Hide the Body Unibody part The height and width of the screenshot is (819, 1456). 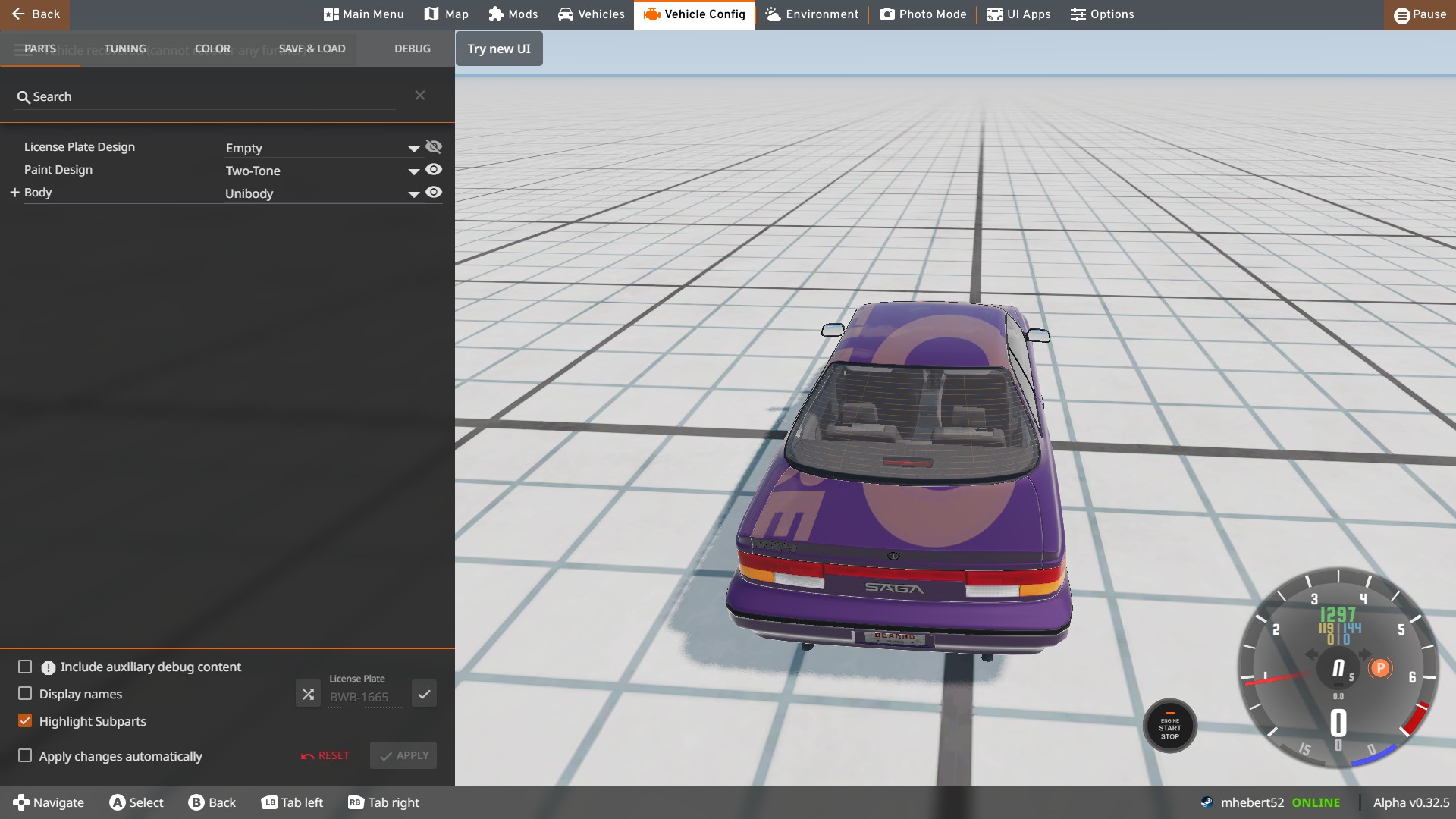(x=434, y=193)
